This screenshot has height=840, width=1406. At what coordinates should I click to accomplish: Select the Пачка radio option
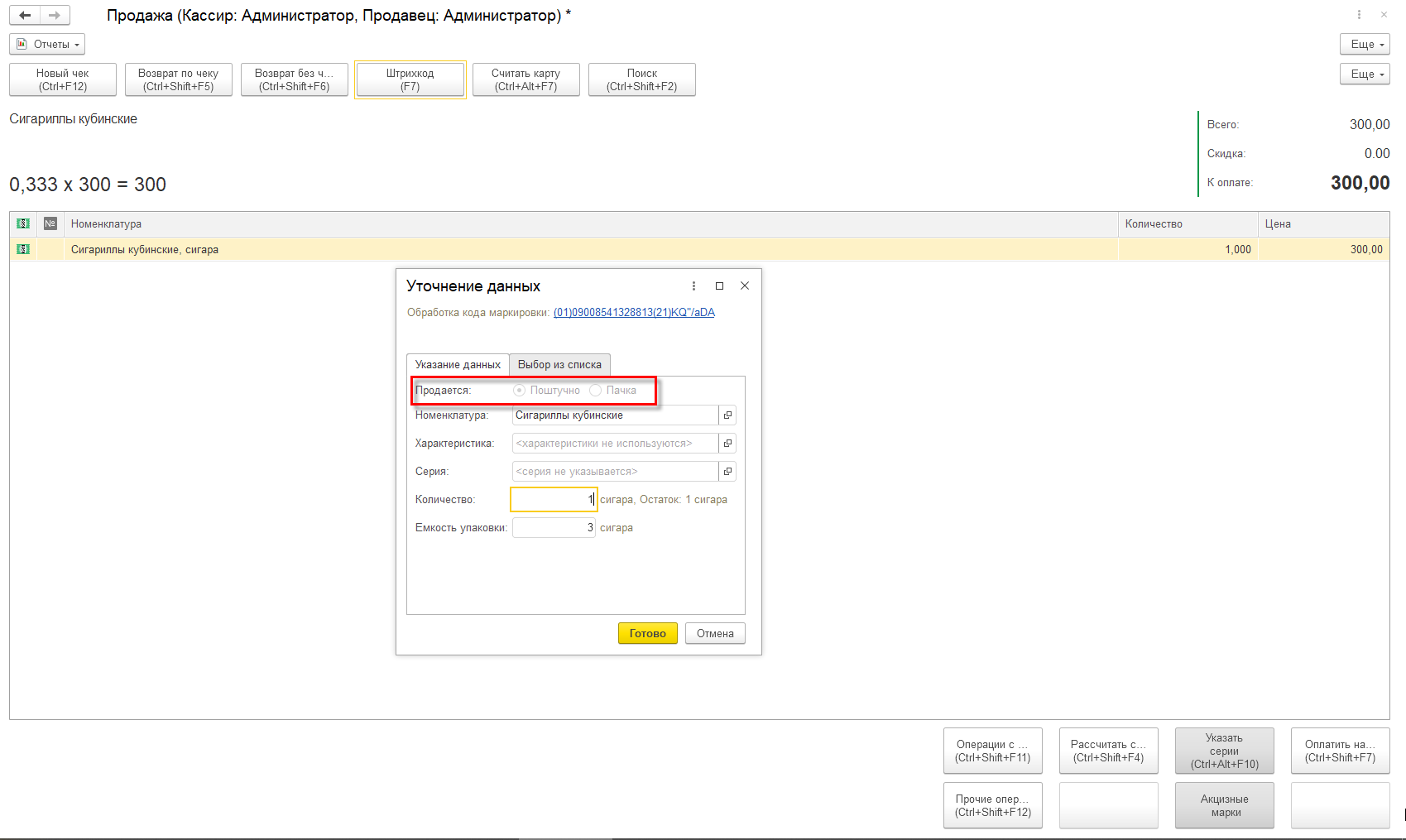[x=596, y=391]
